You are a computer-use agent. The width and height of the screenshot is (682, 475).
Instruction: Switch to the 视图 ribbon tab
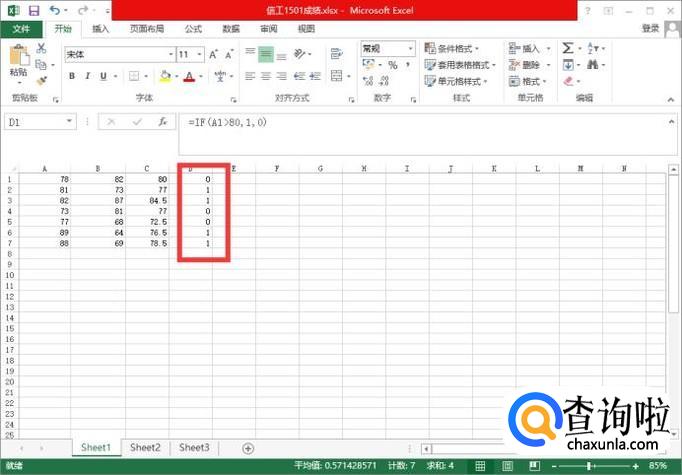point(306,29)
